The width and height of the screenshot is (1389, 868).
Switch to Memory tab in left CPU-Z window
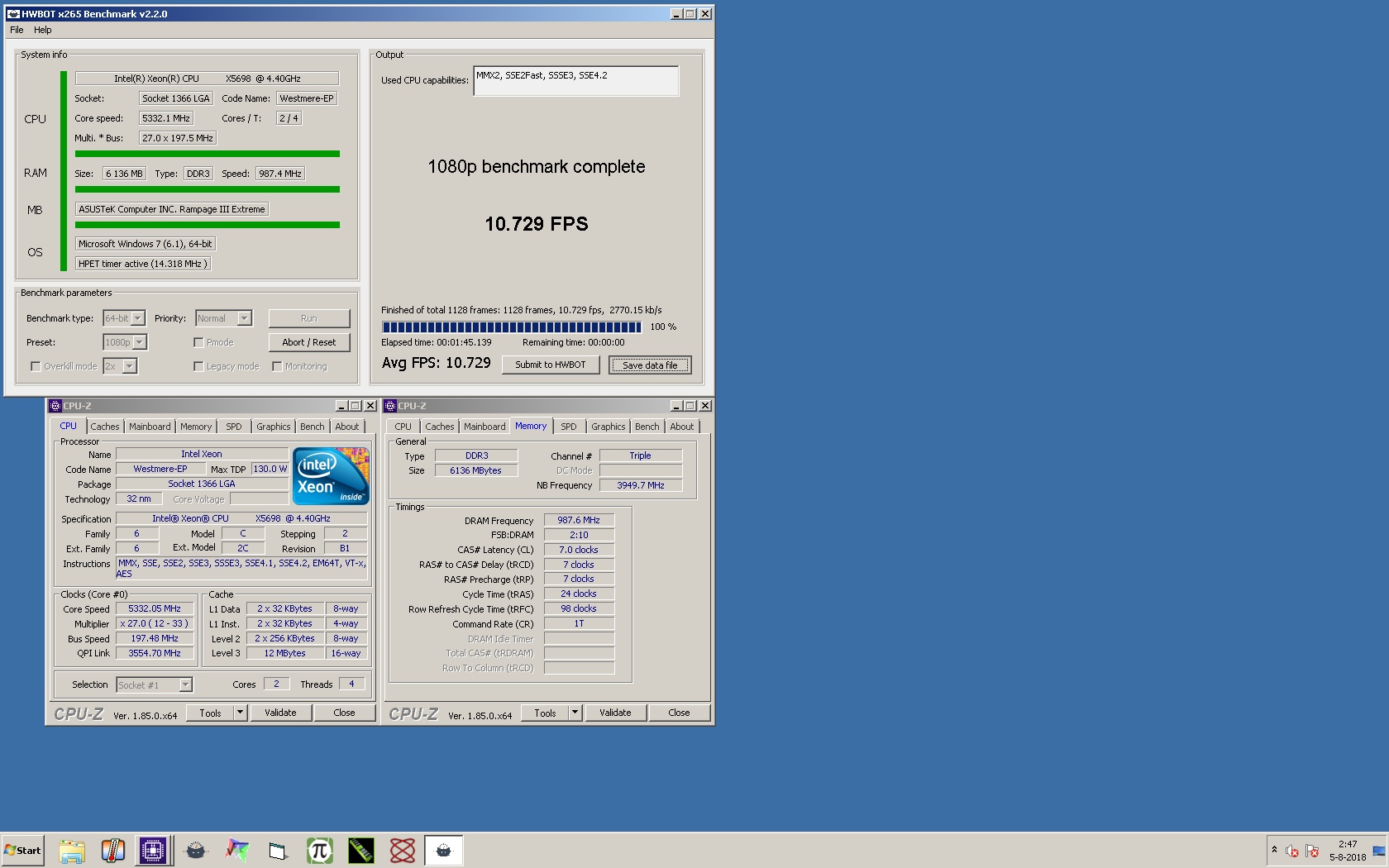tap(196, 427)
